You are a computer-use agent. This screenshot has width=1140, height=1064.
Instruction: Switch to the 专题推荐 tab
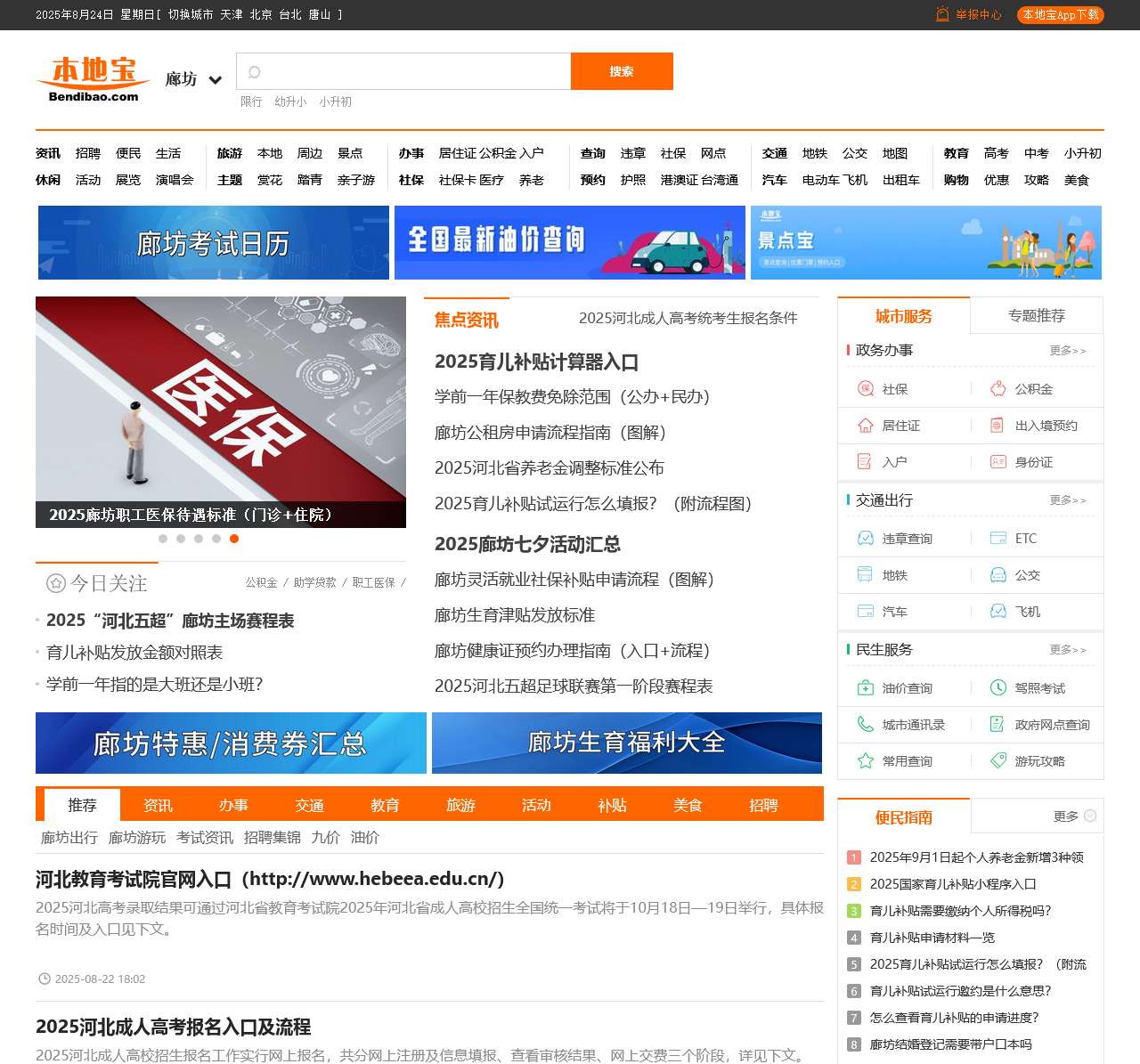(1036, 316)
